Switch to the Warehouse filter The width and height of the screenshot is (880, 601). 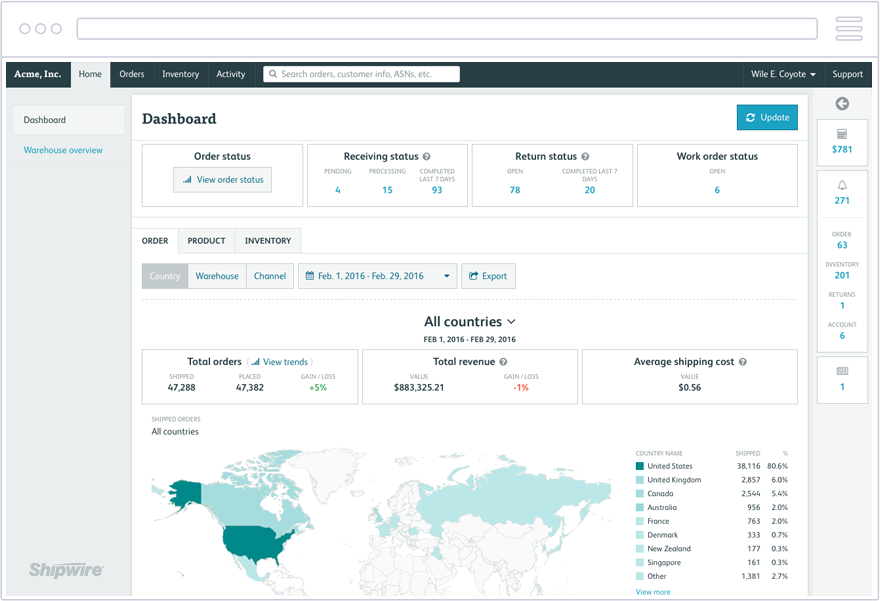tap(217, 276)
